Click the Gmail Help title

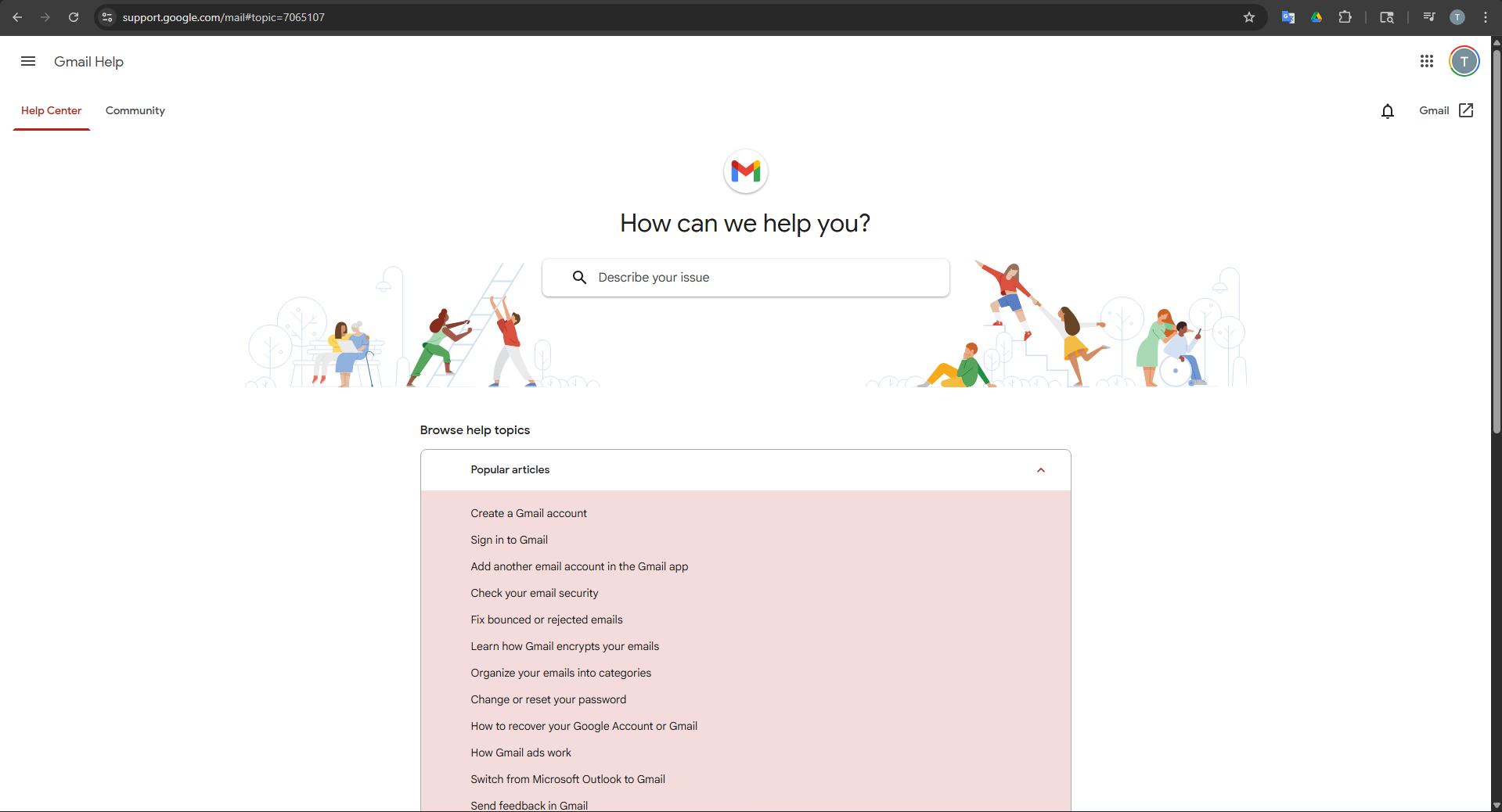[x=88, y=62]
